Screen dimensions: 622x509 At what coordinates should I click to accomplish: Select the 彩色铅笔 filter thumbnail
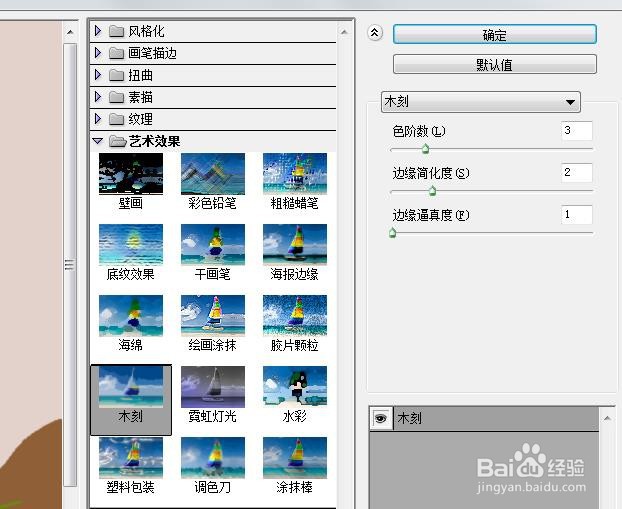click(213, 174)
